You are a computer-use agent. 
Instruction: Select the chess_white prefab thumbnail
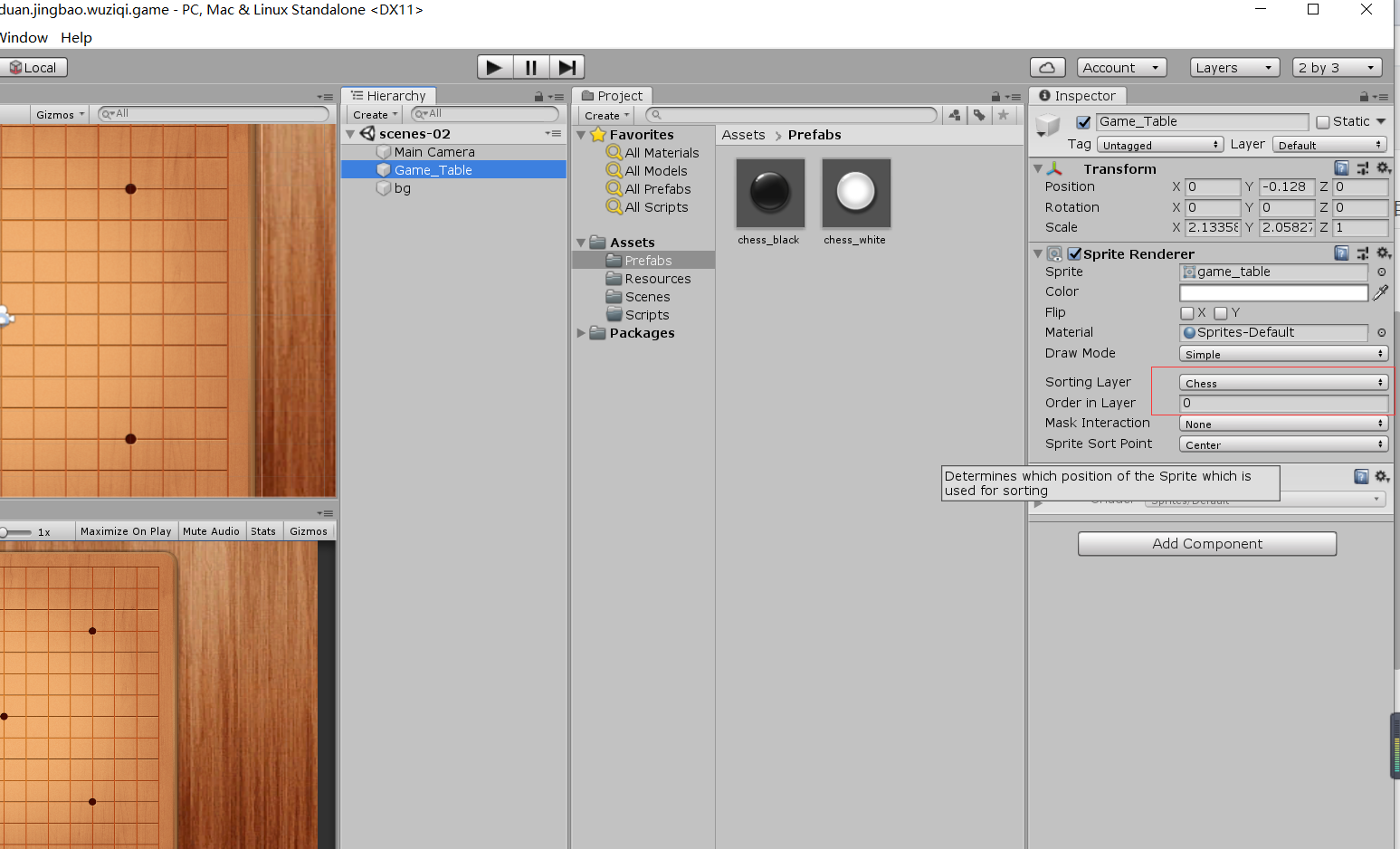(855, 193)
